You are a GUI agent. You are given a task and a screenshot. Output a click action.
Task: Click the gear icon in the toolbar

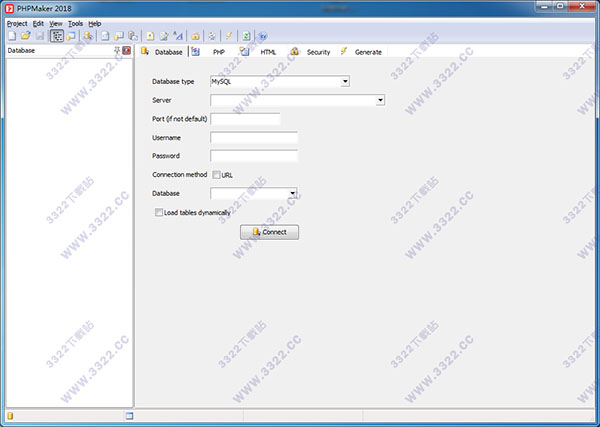coord(212,36)
